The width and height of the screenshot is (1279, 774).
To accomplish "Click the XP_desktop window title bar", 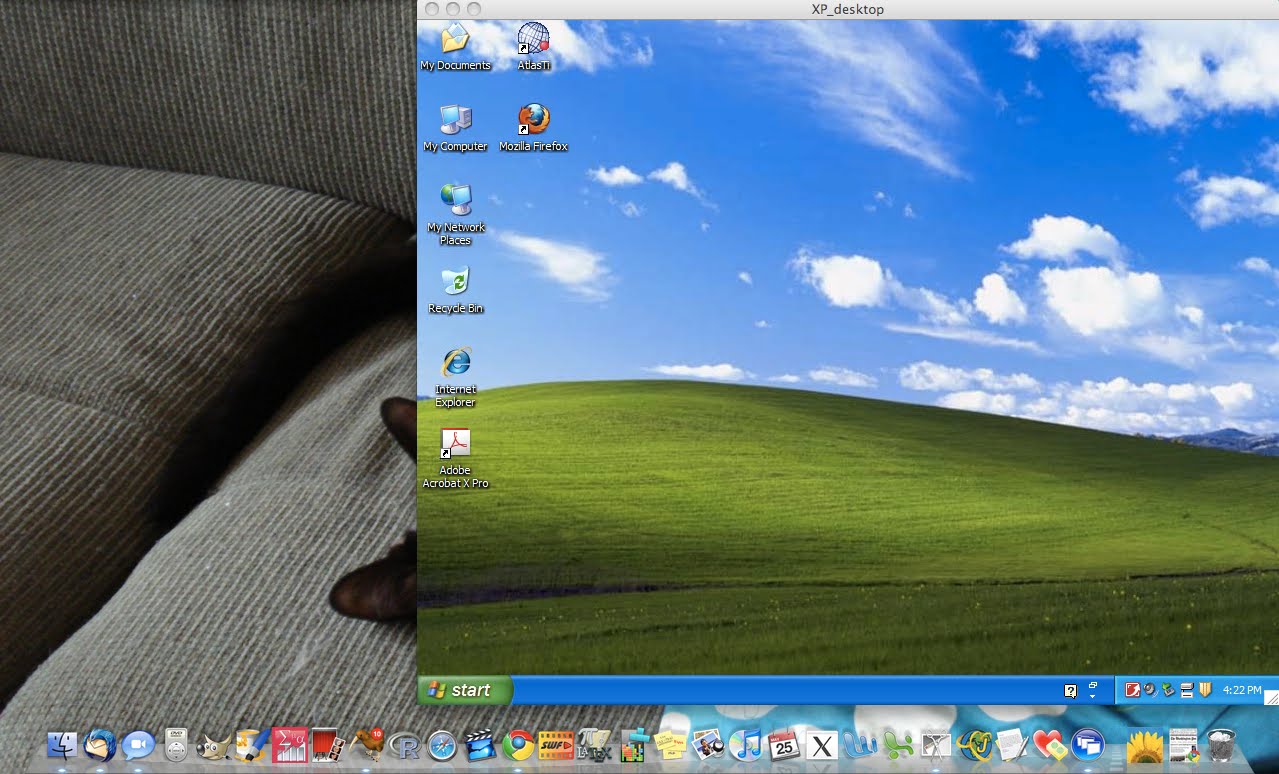I will click(x=847, y=9).
